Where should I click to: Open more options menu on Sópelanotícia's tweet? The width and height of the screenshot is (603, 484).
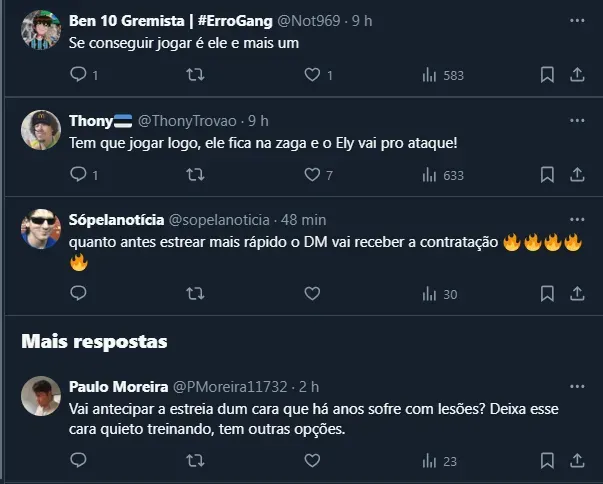pos(577,219)
